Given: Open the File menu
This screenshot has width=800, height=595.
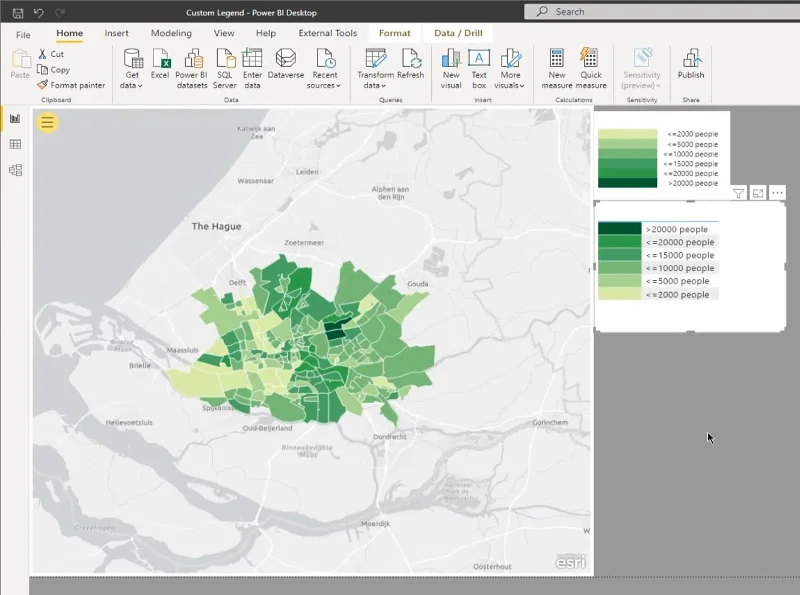Looking at the screenshot, I should point(23,35).
